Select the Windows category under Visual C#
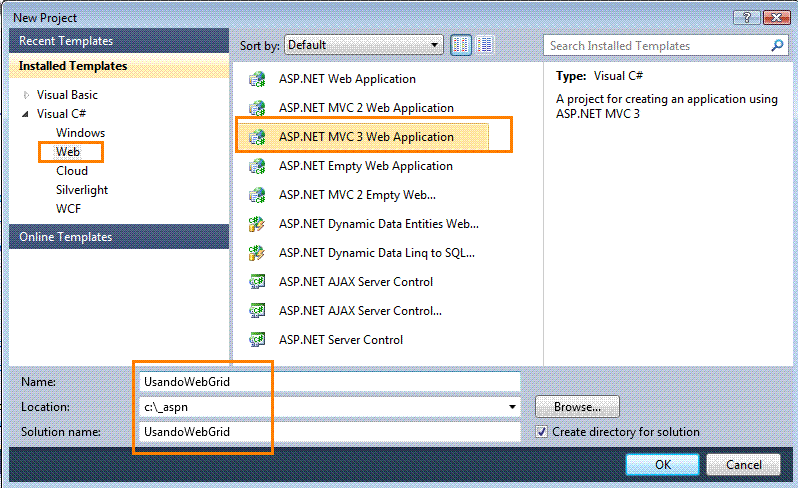The height and width of the screenshot is (488, 798). pyautogui.click(x=80, y=133)
